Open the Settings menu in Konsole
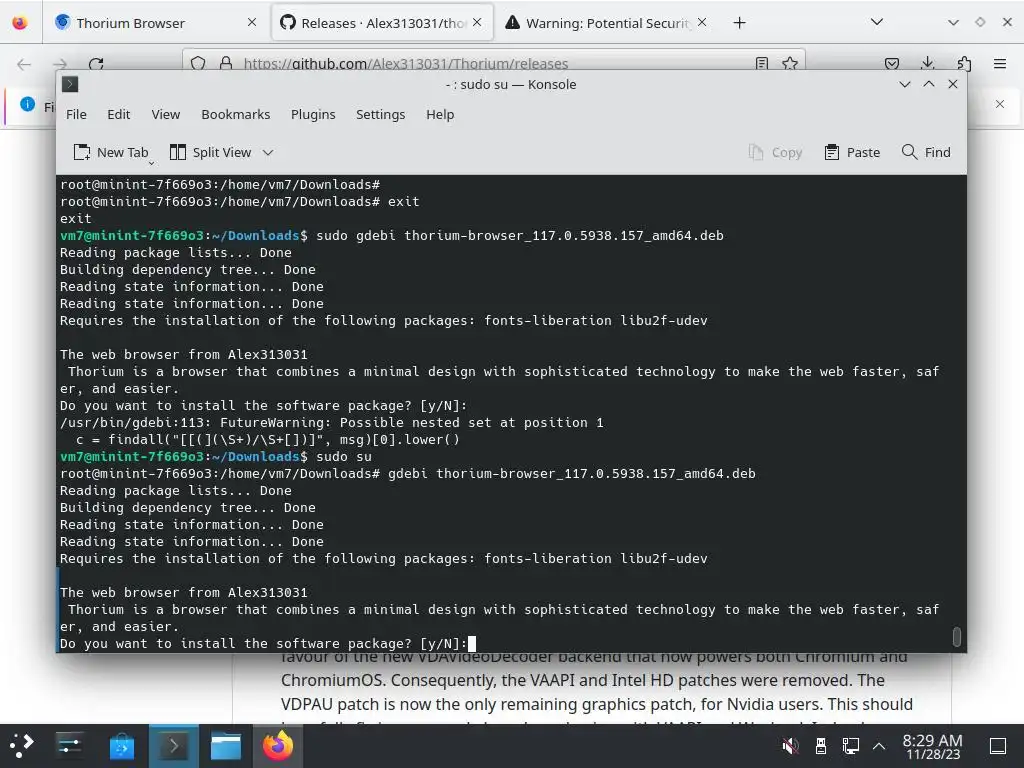The image size is (1024, 768). coord(380,114)
